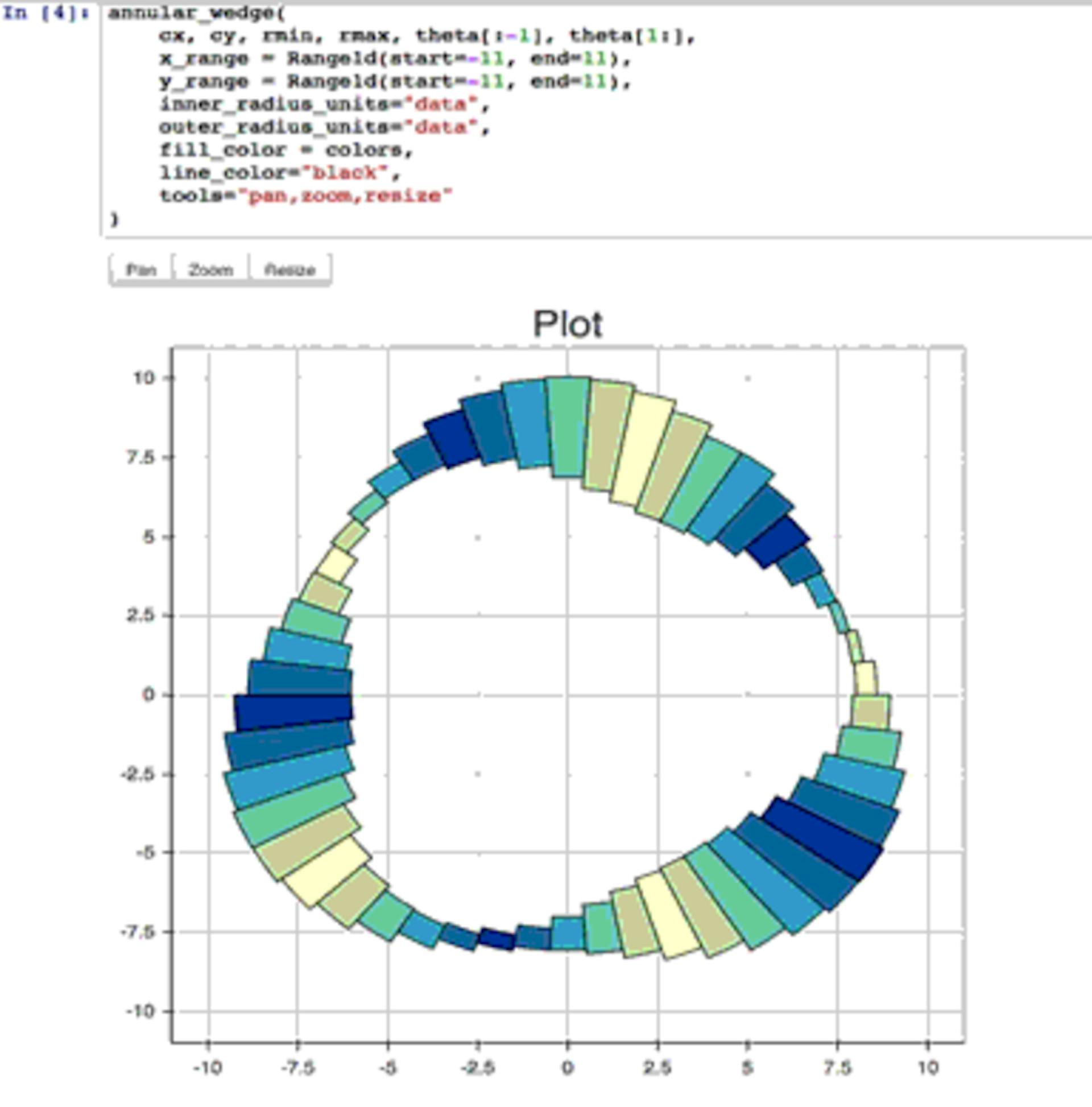1092x1107 pixels.
Task: Click the fill_color = colors code line
Action: 286,150
